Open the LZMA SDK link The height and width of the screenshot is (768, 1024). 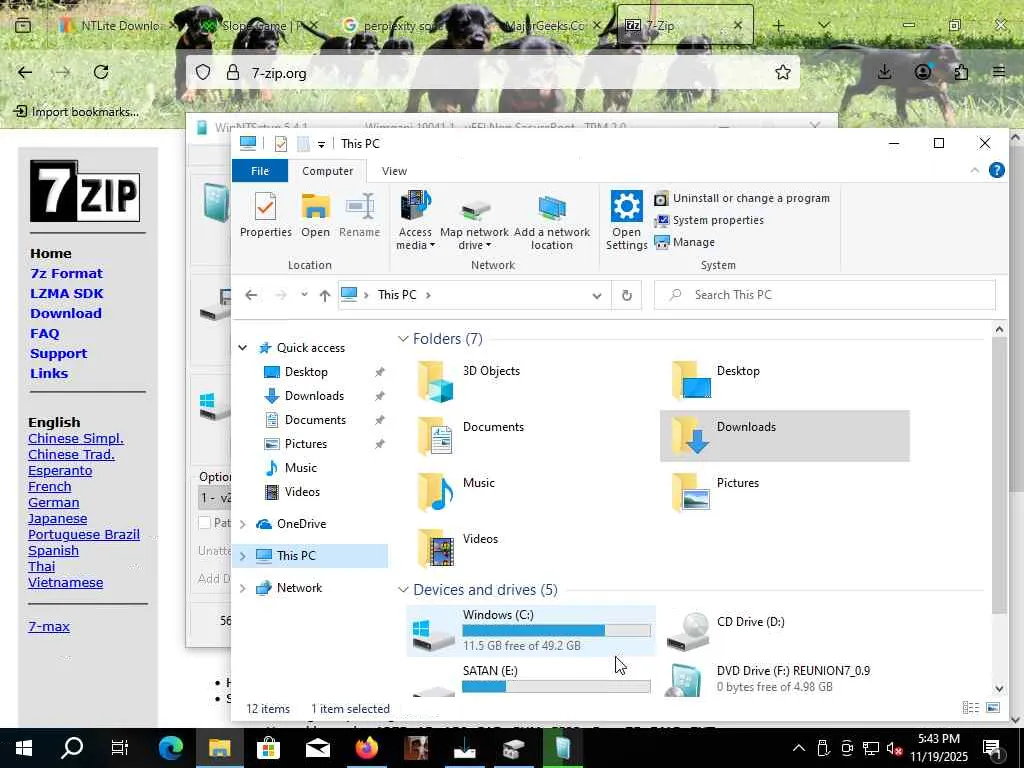point(67,294)
